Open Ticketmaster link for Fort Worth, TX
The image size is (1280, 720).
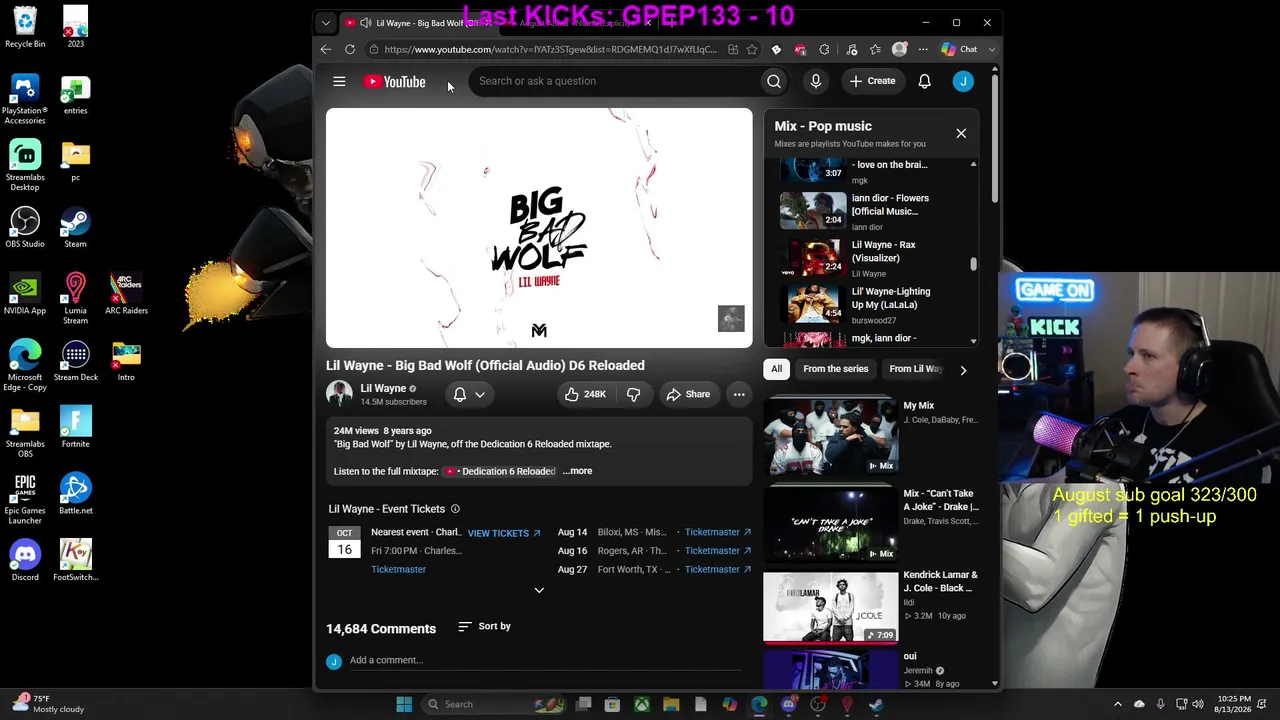[x=718, y=570]
